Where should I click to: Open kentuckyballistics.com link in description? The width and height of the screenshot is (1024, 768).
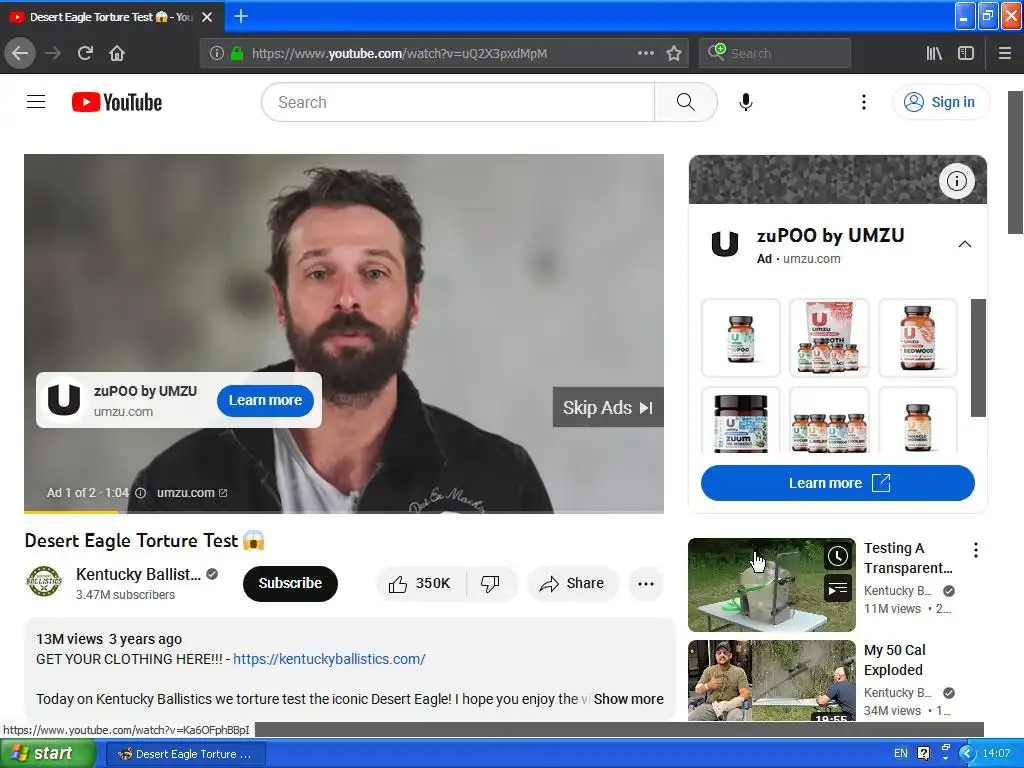[x=329, y=659]
